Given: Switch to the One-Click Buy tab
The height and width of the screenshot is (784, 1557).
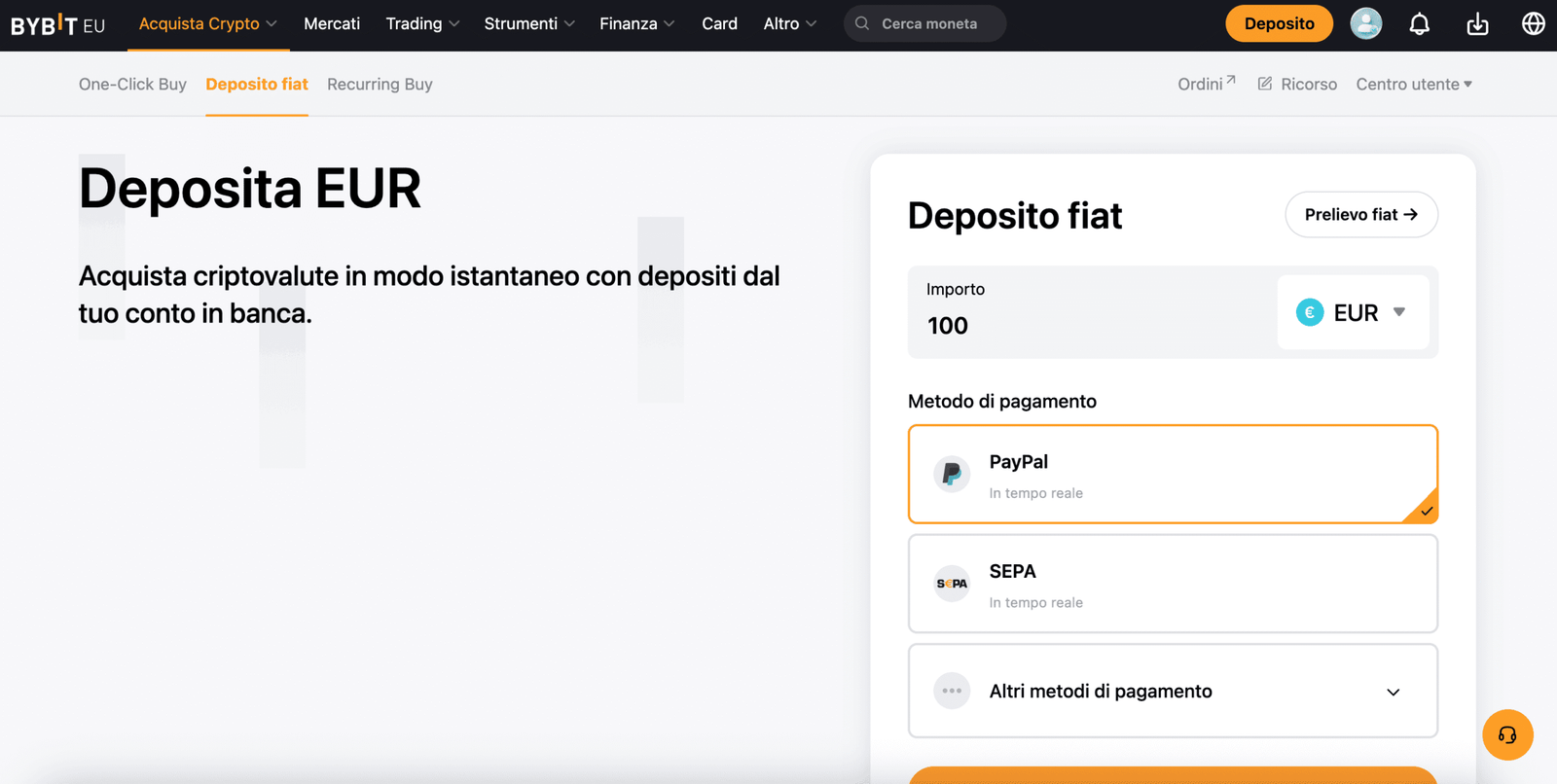Looking at the screenshot, I should [132, 84].
